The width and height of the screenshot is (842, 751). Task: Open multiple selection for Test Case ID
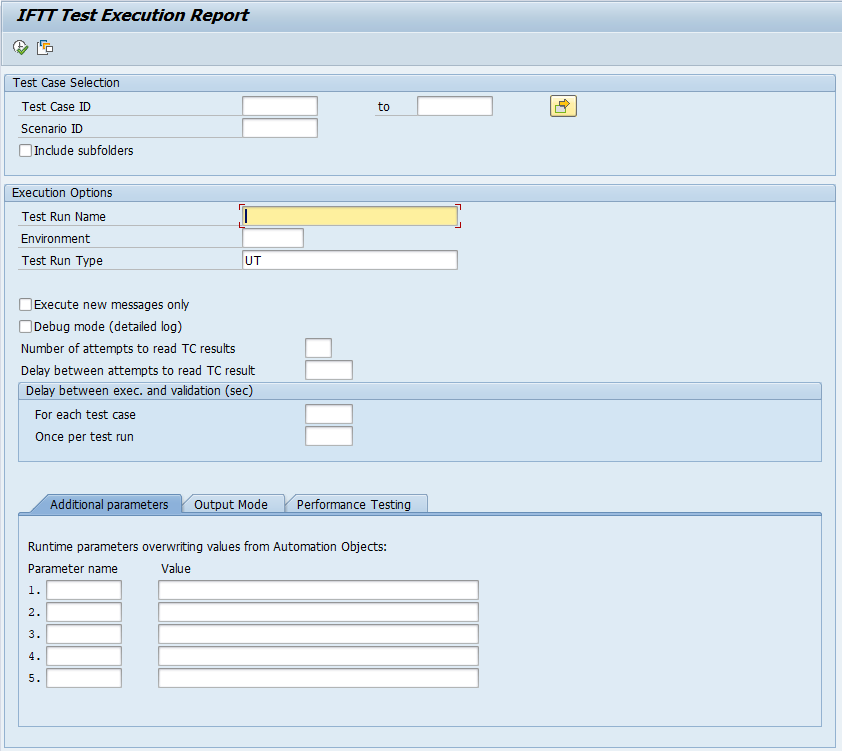563,106
